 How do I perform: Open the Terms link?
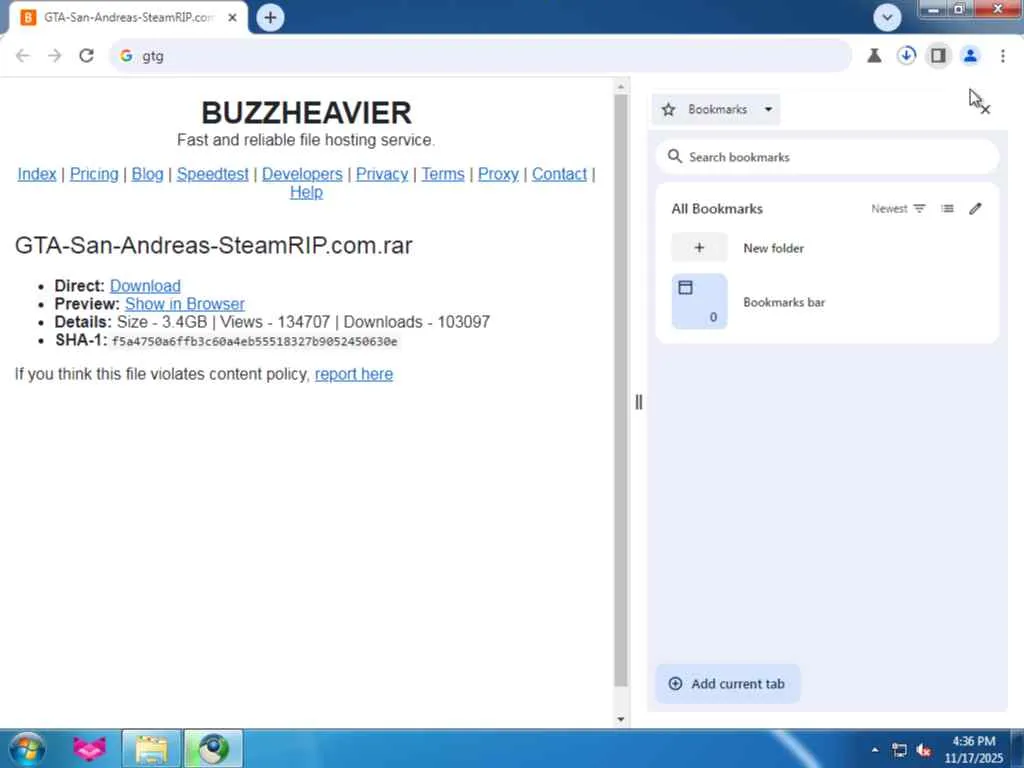(443, 174)
